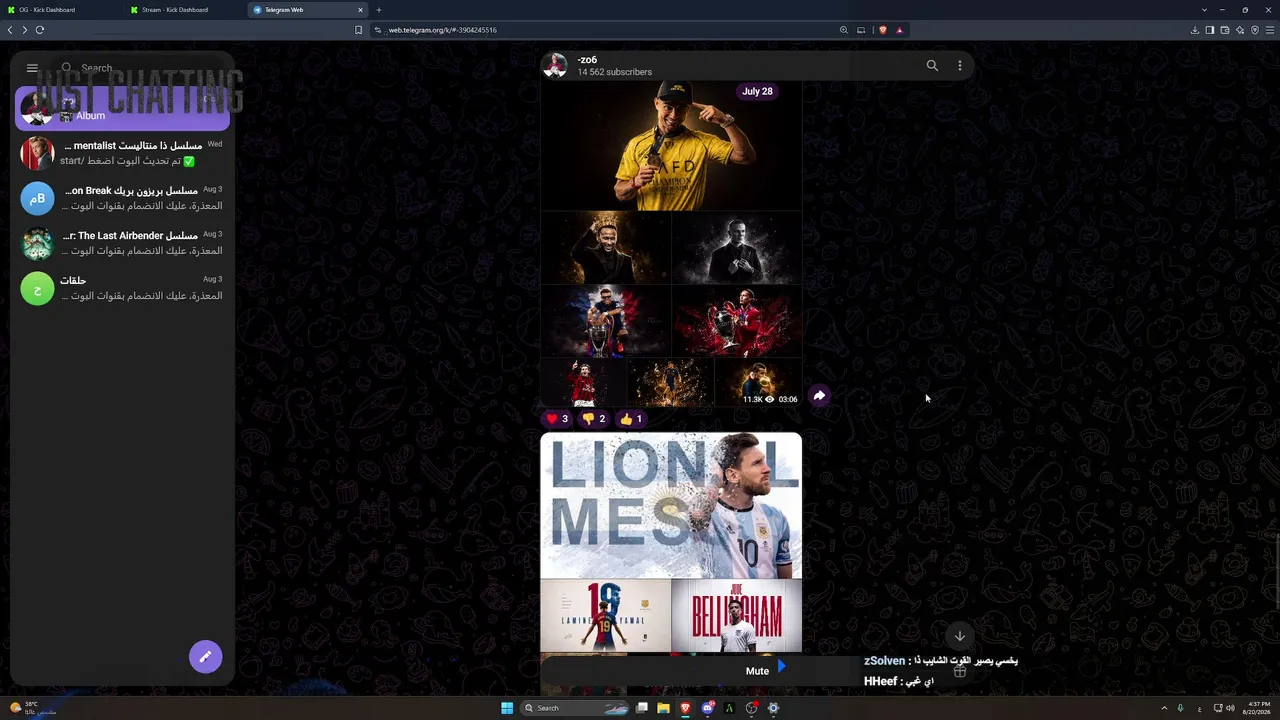The width and height of the screenshot is (1280, 720).
Task: Open the blue-red trophy player photo
Action: tap(605, 321)
